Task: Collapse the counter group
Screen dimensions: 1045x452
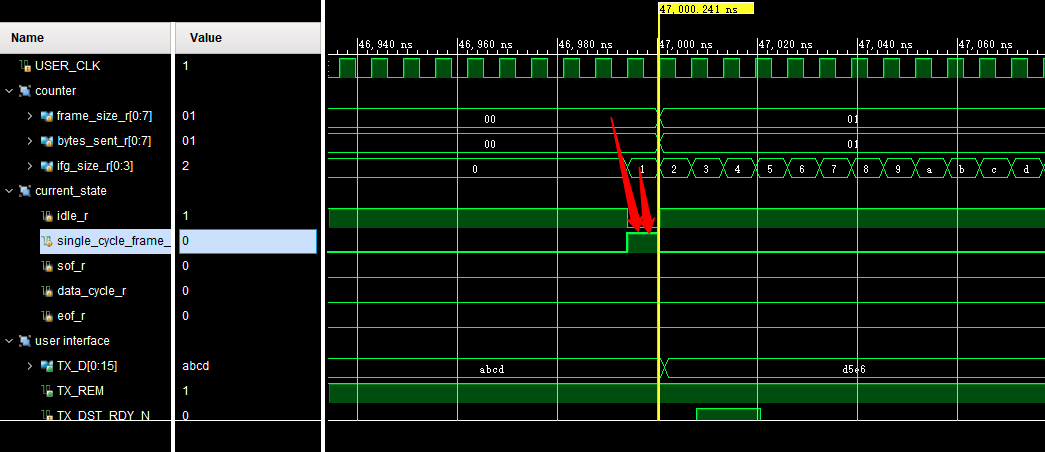Action: click(x=9, y=91)
